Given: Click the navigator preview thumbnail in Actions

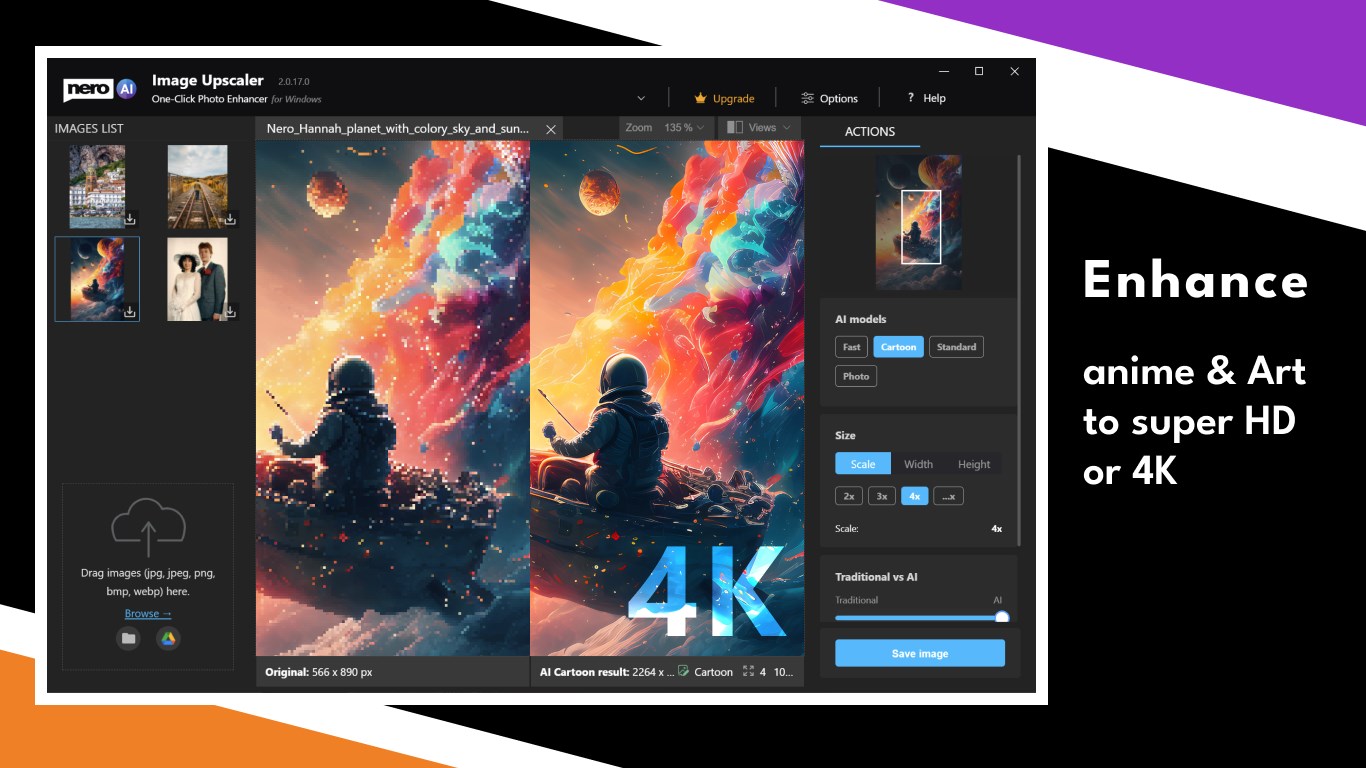Looking at the screenshot, I should coord(918,223).
